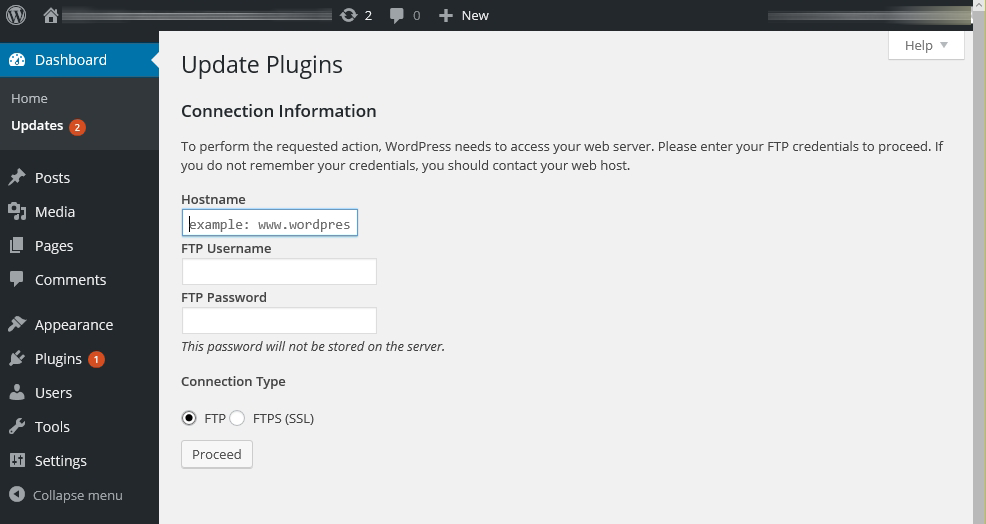This screenshot has width=986, height=524.
Task: Go to Updates submenu under Dashboard
Action: [x=37, y=125]
